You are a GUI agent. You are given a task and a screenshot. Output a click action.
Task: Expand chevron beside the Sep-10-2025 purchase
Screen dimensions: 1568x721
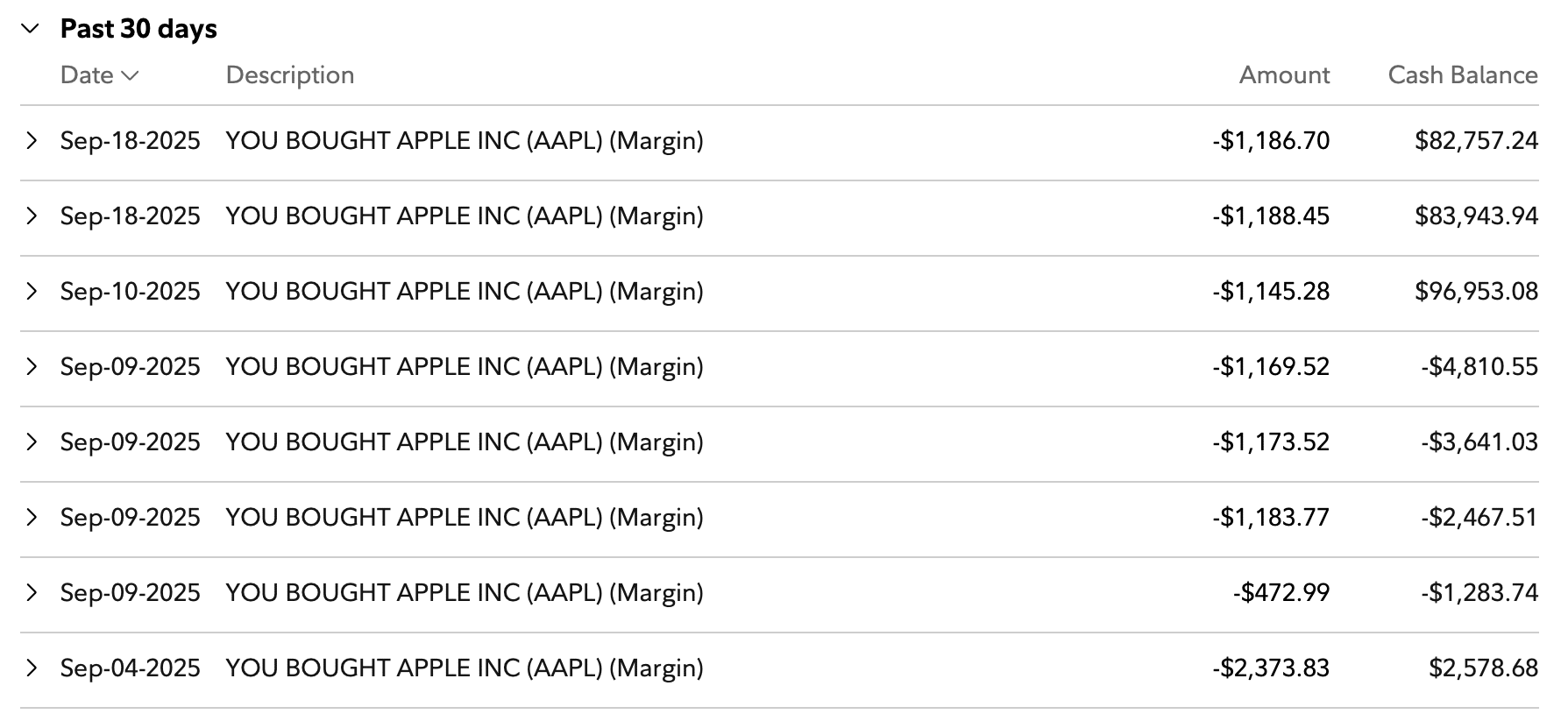click(x=32, y=292)
